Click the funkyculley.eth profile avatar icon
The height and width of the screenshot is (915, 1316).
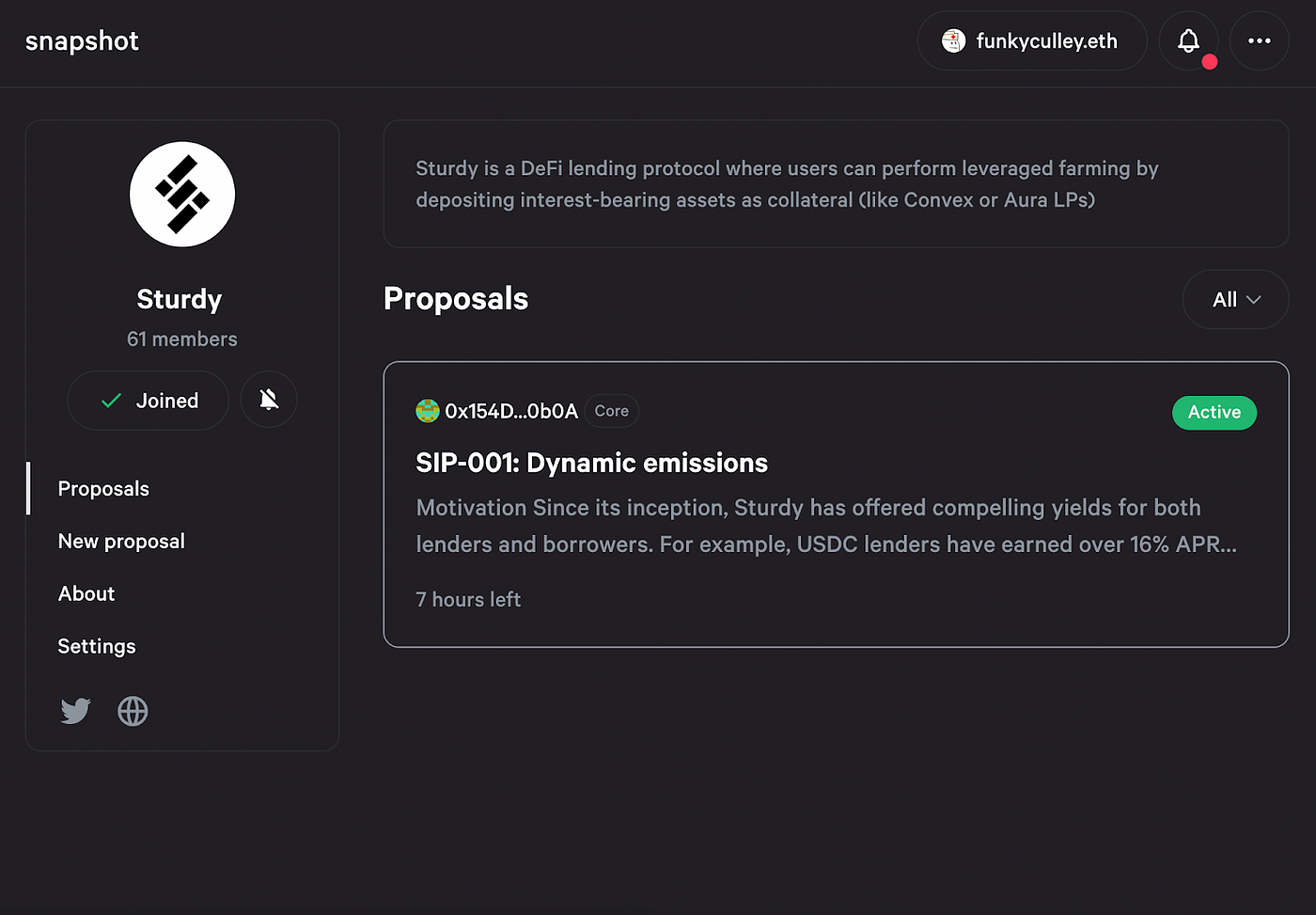(x=953, y=41)
